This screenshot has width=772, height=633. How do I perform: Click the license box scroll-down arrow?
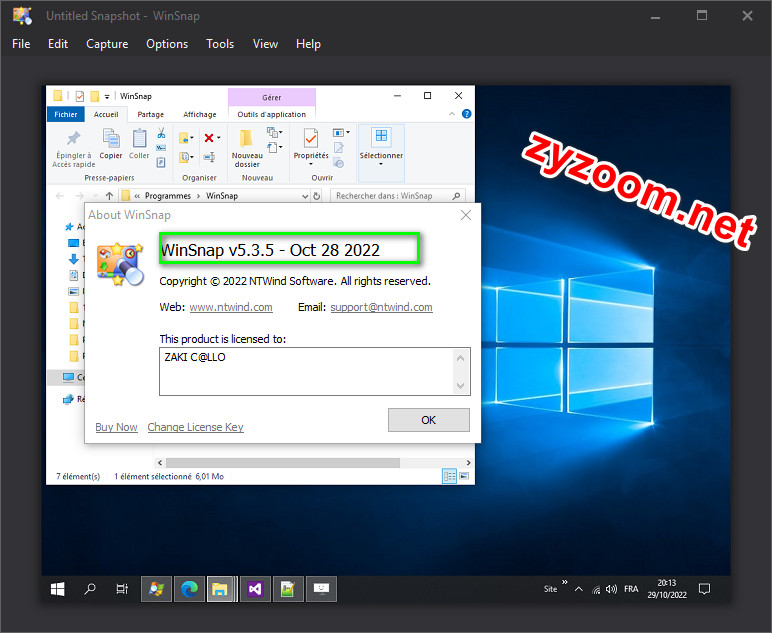(461, 385)
